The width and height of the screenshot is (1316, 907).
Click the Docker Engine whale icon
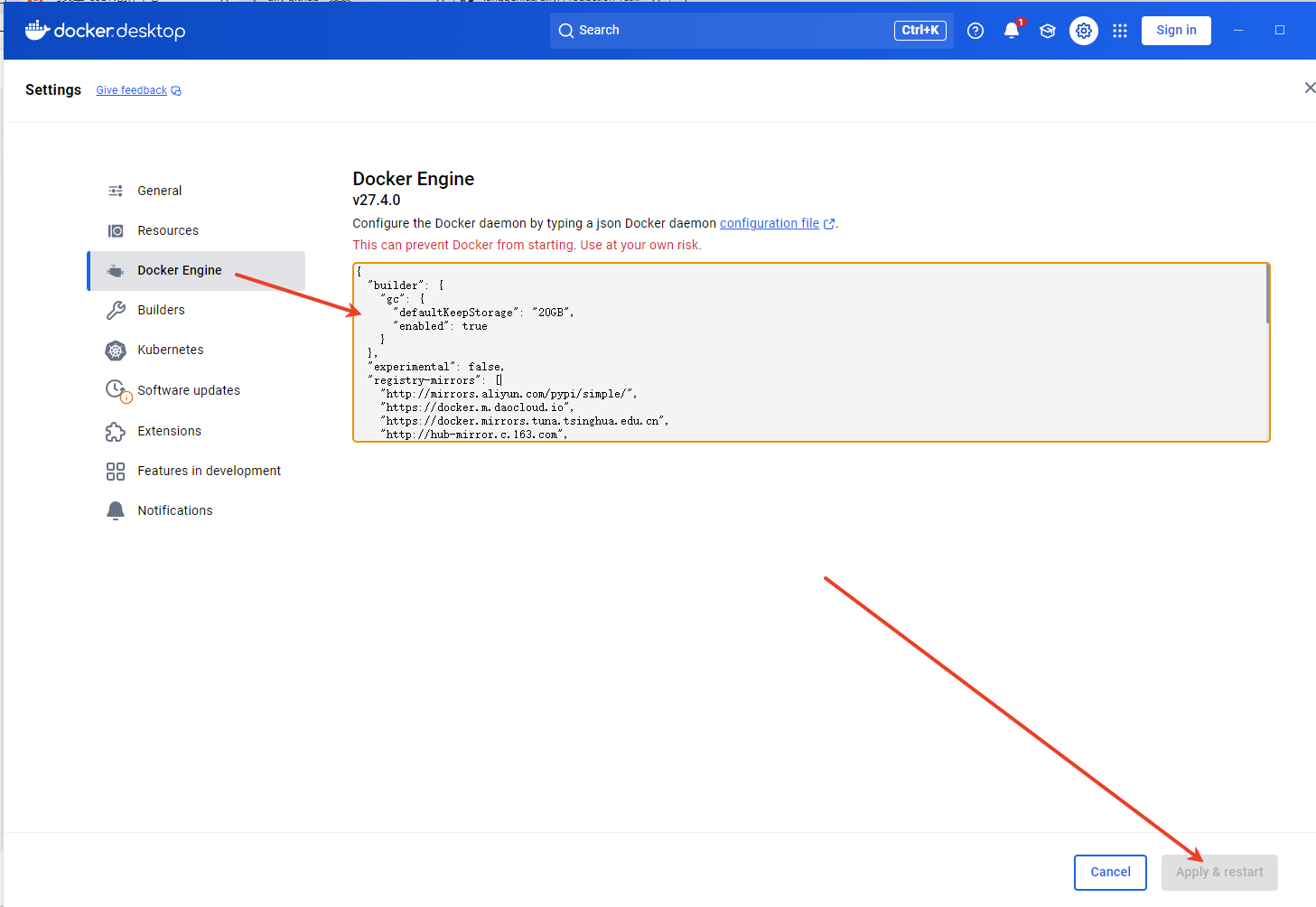point(116,270)
